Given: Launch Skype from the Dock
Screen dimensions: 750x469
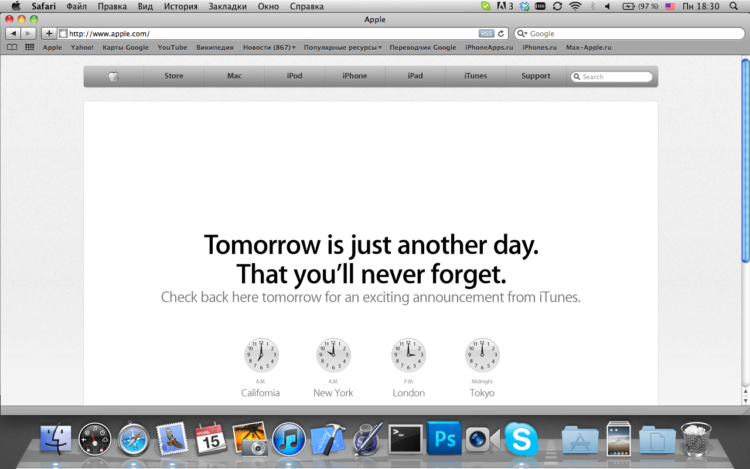Looking at the screenshot, I should click(521, 438).
